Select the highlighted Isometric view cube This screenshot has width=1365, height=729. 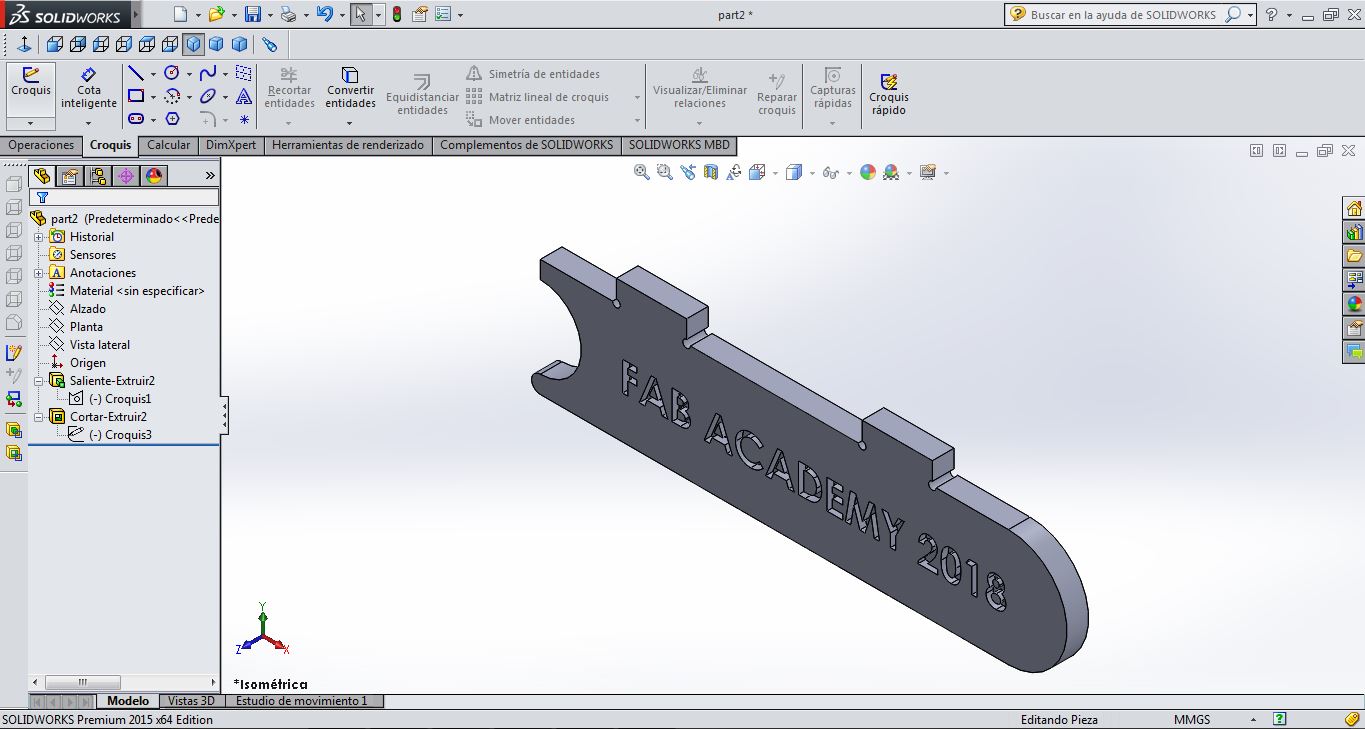pos(193,44)
